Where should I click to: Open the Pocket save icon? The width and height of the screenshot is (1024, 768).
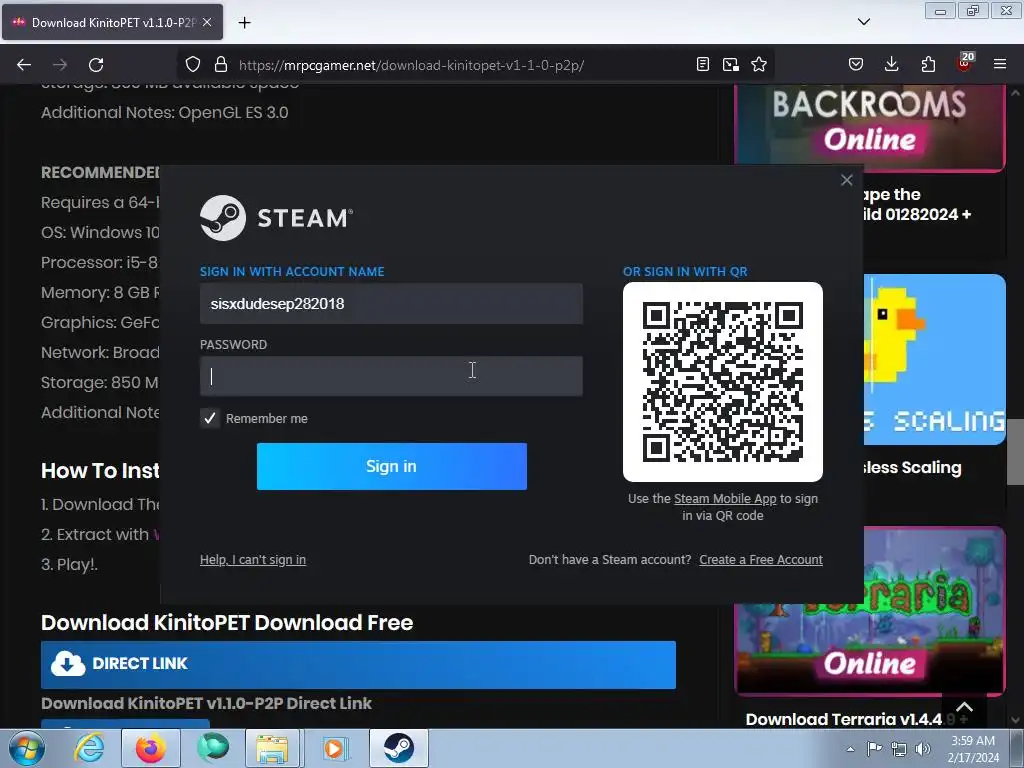point(856,65)
